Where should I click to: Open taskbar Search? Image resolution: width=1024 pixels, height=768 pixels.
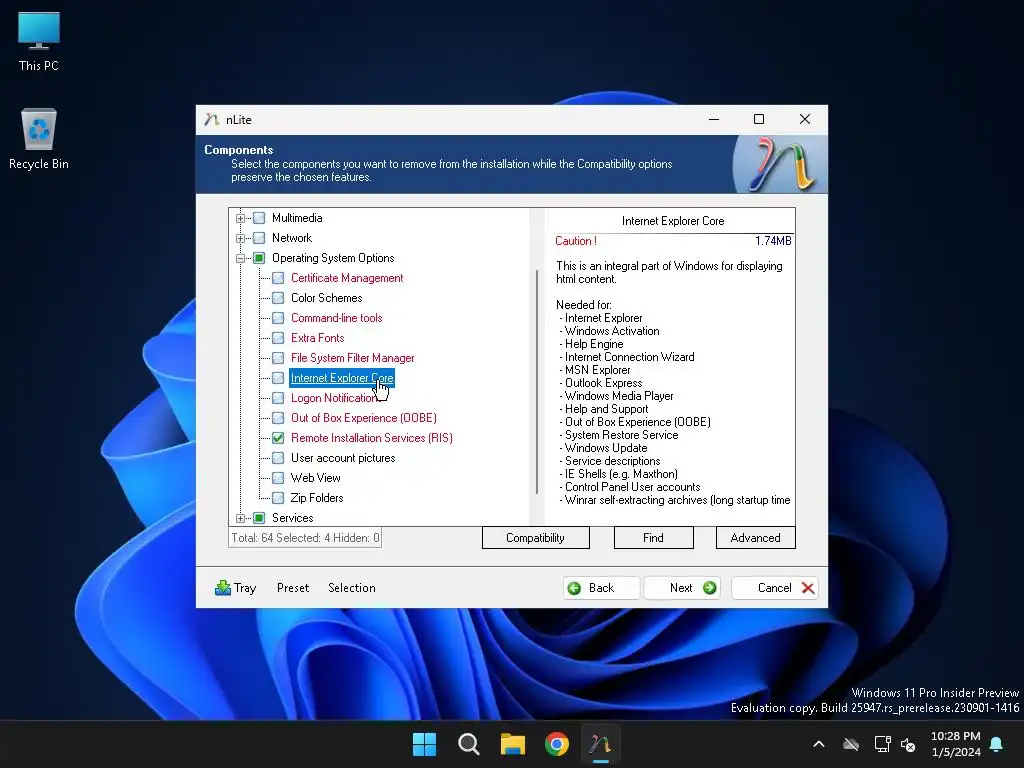[468, 744]
